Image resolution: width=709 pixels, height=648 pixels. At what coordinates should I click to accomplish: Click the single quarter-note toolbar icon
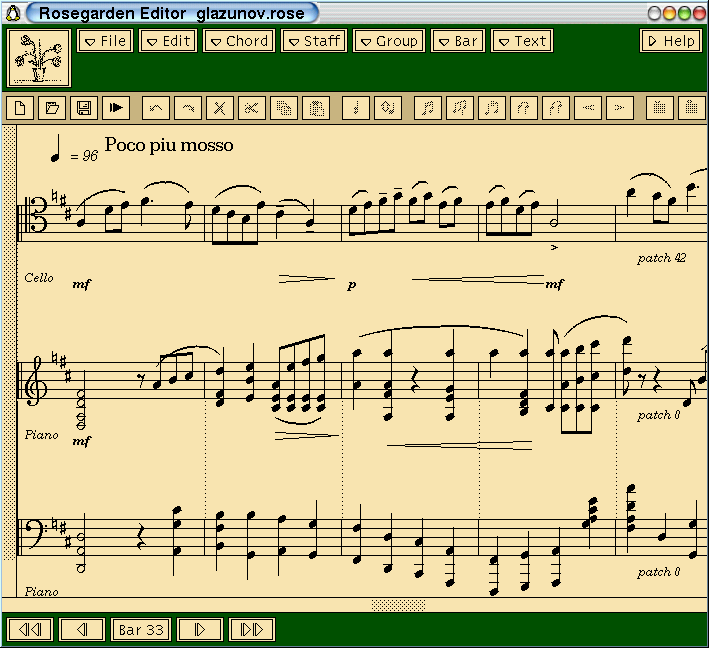356,108
